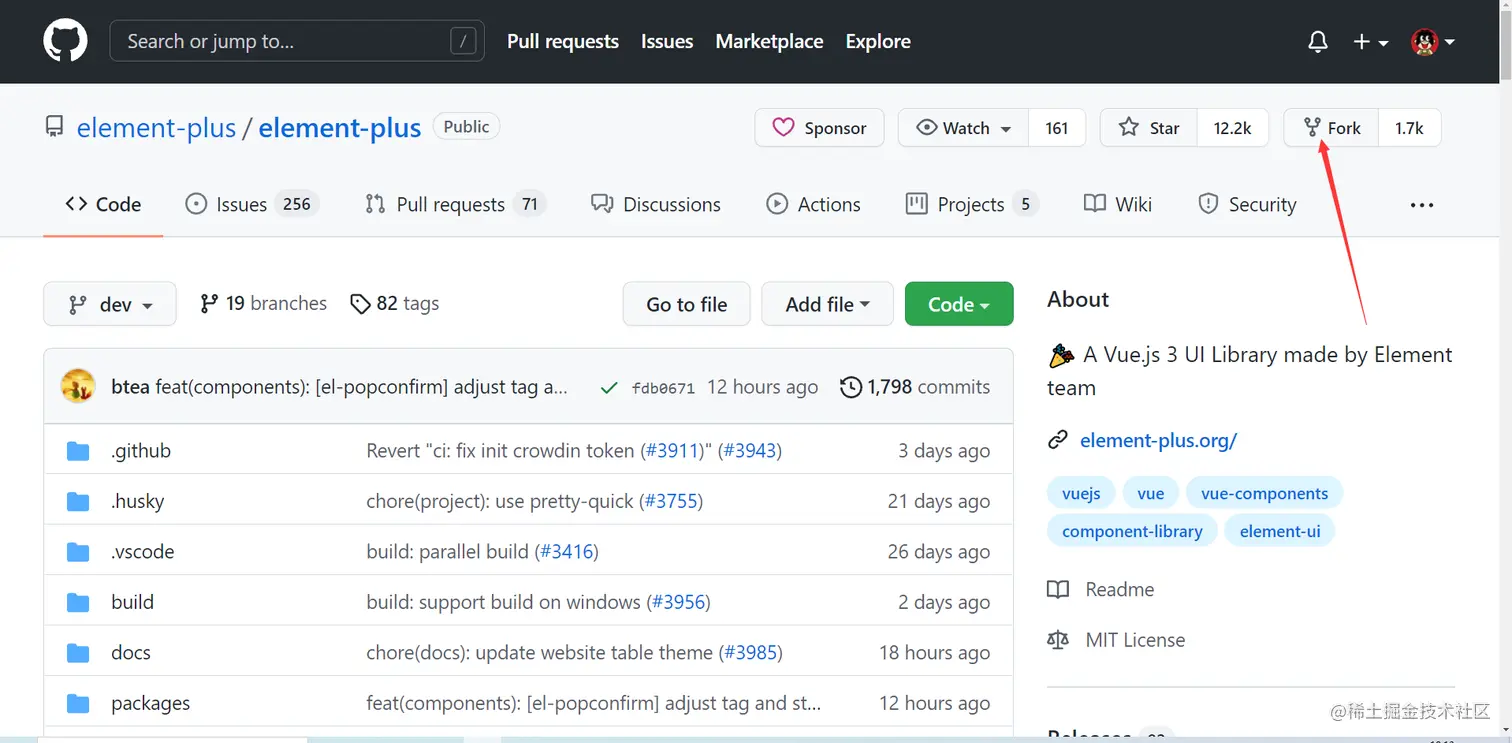
Task: View 19 branches
Action: click(263, 303)
